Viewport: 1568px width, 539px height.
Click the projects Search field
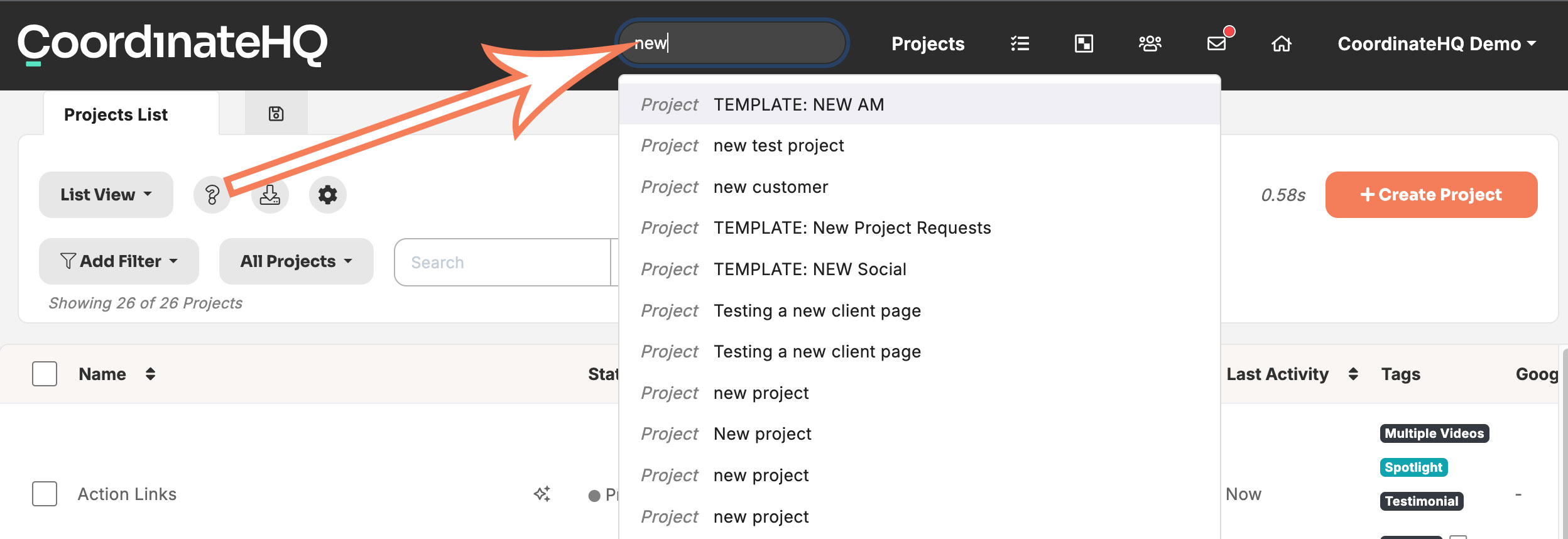[x=503, y=262]
